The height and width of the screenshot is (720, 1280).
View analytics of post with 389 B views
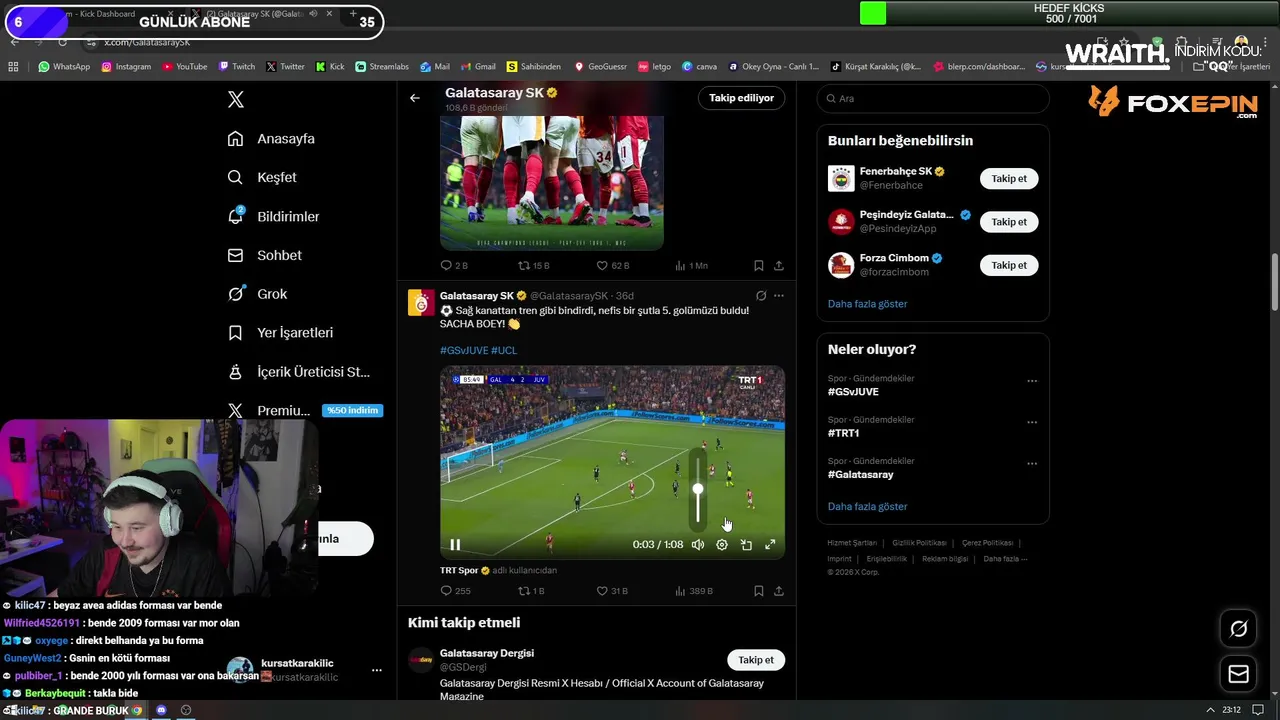694,591
